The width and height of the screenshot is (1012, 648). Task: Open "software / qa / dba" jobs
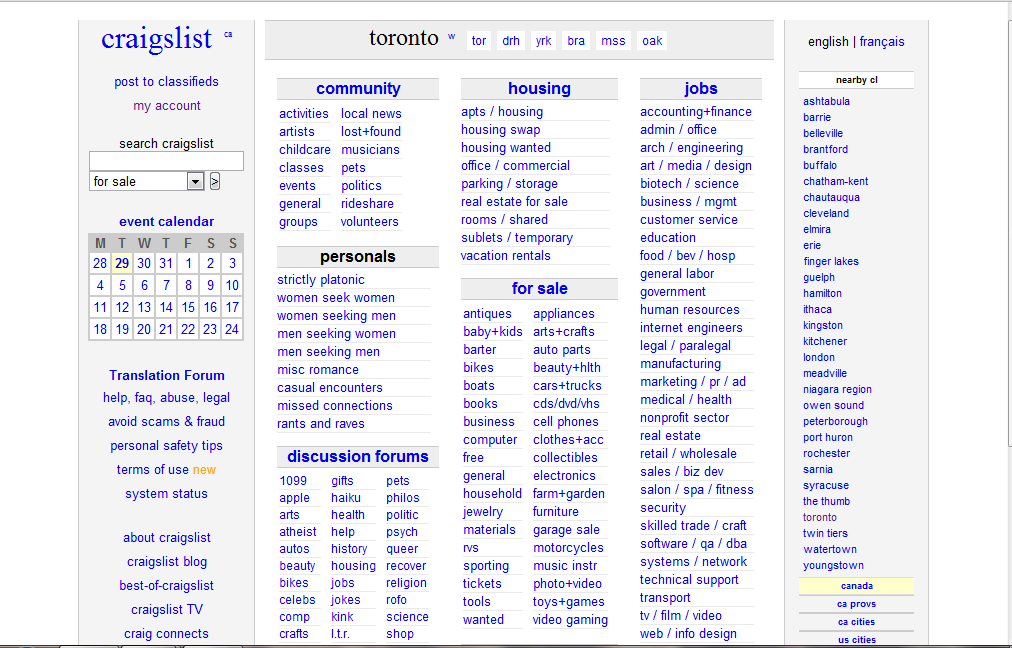(693, 543)
